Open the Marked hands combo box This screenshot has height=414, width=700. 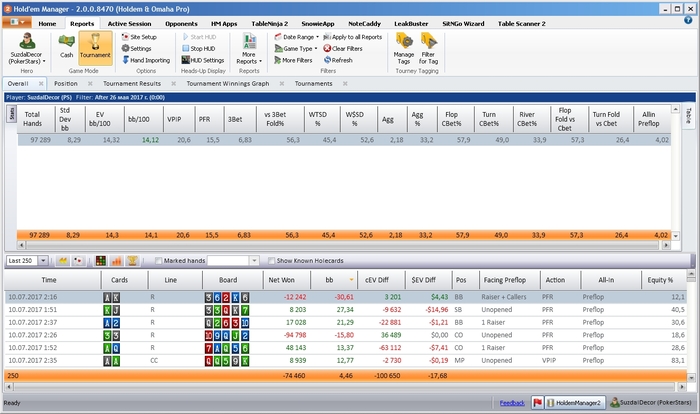pyautogui.click(x=233, y=261)
